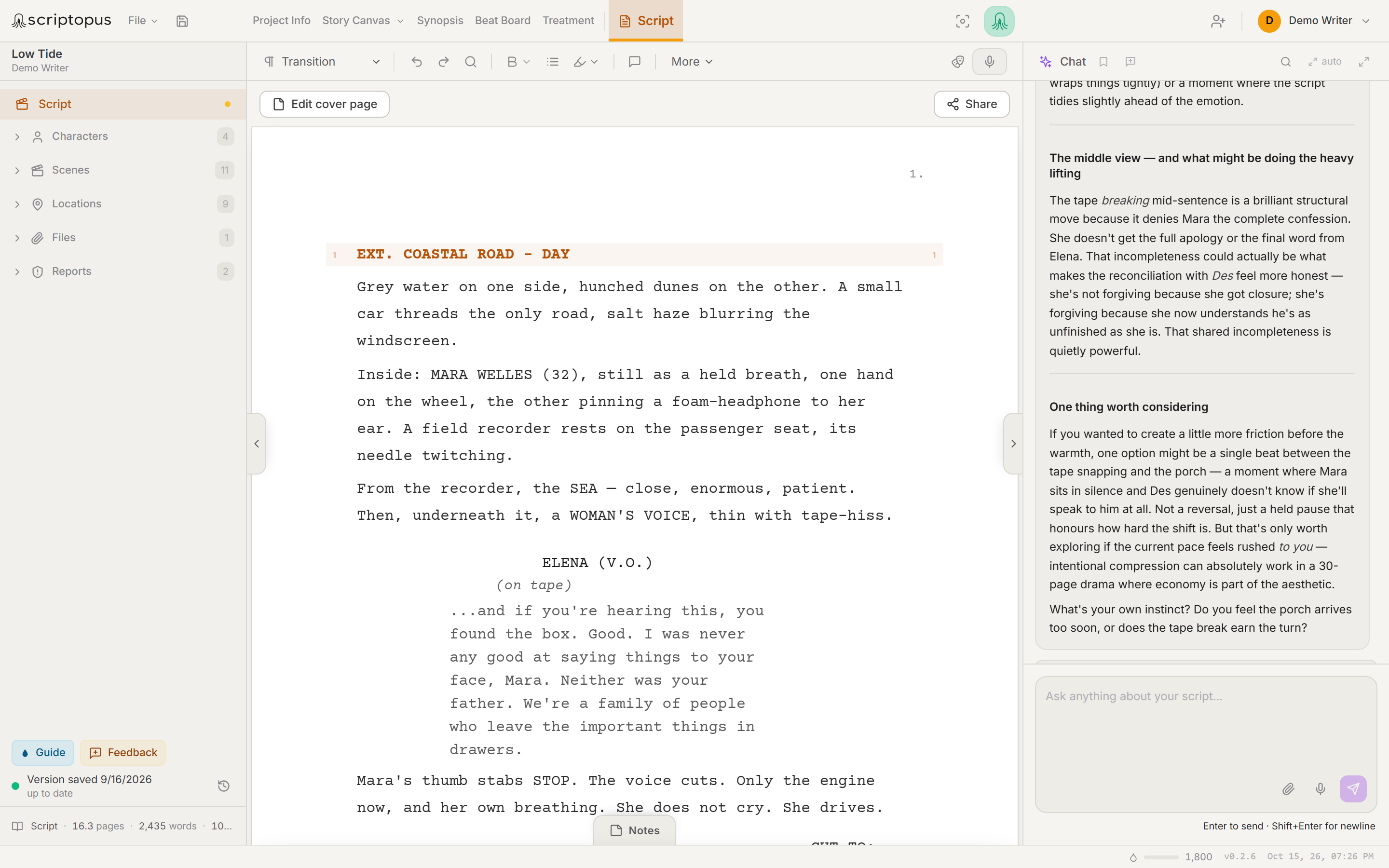Click the ELENA (V.O.) character cue

pyautogui.click(x=597, y=563)
